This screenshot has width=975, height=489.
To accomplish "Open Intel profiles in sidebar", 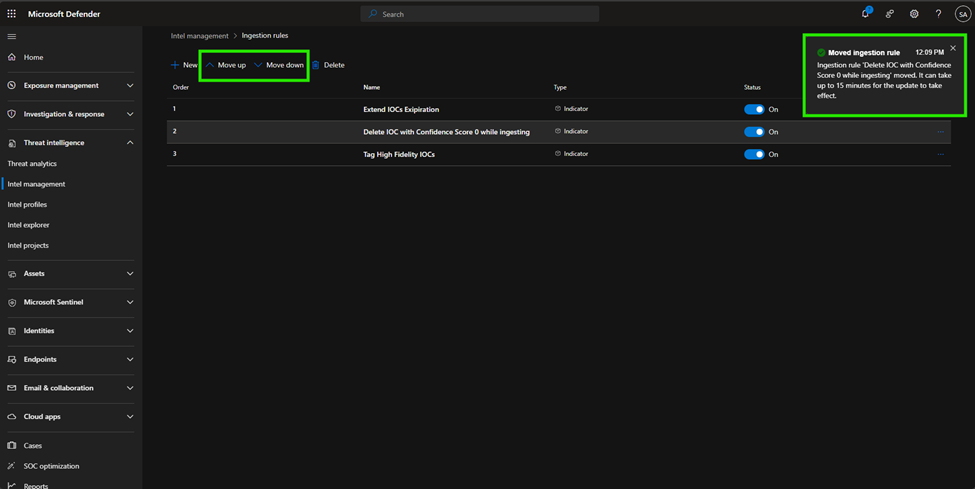I will point(27,204).
